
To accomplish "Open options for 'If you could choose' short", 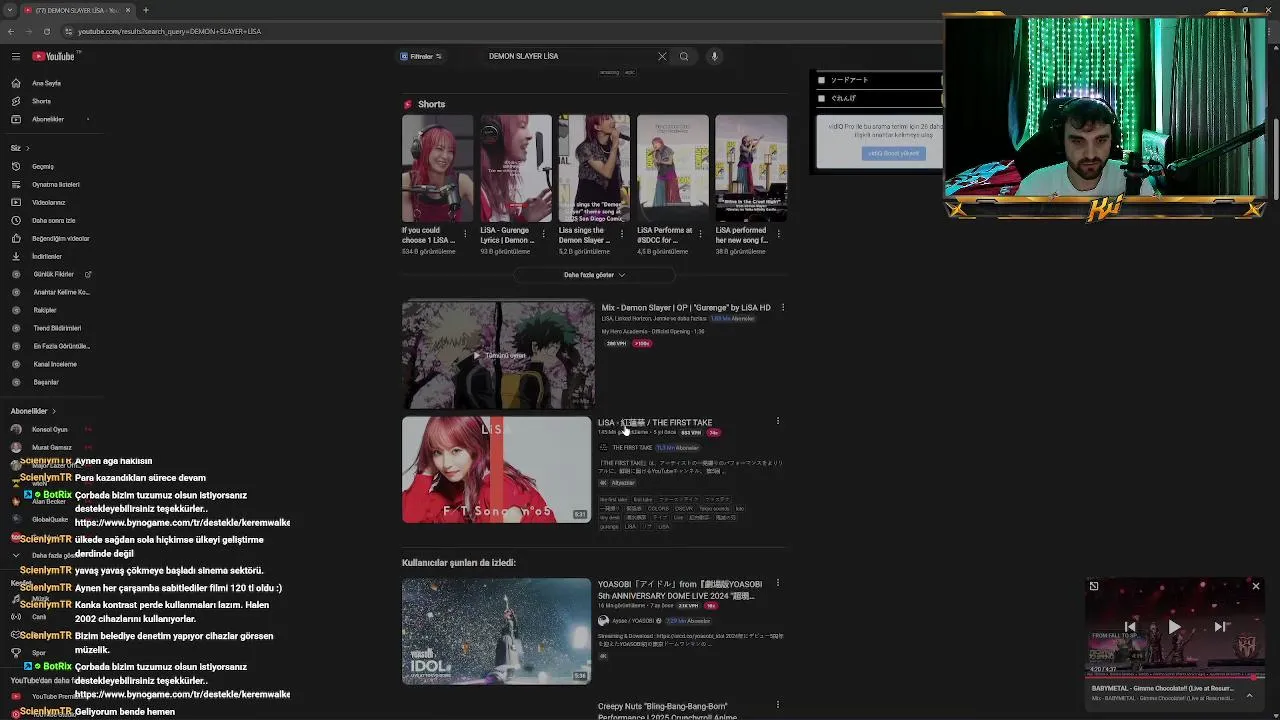I will [x=466, y=234].
